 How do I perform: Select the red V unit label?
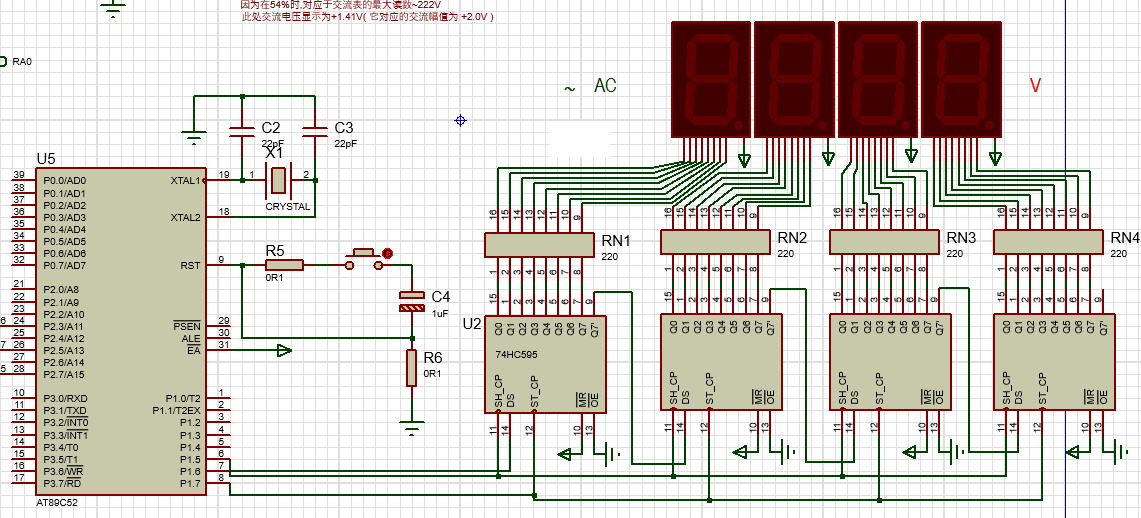pyautogui.click(x=1035, y=87)
